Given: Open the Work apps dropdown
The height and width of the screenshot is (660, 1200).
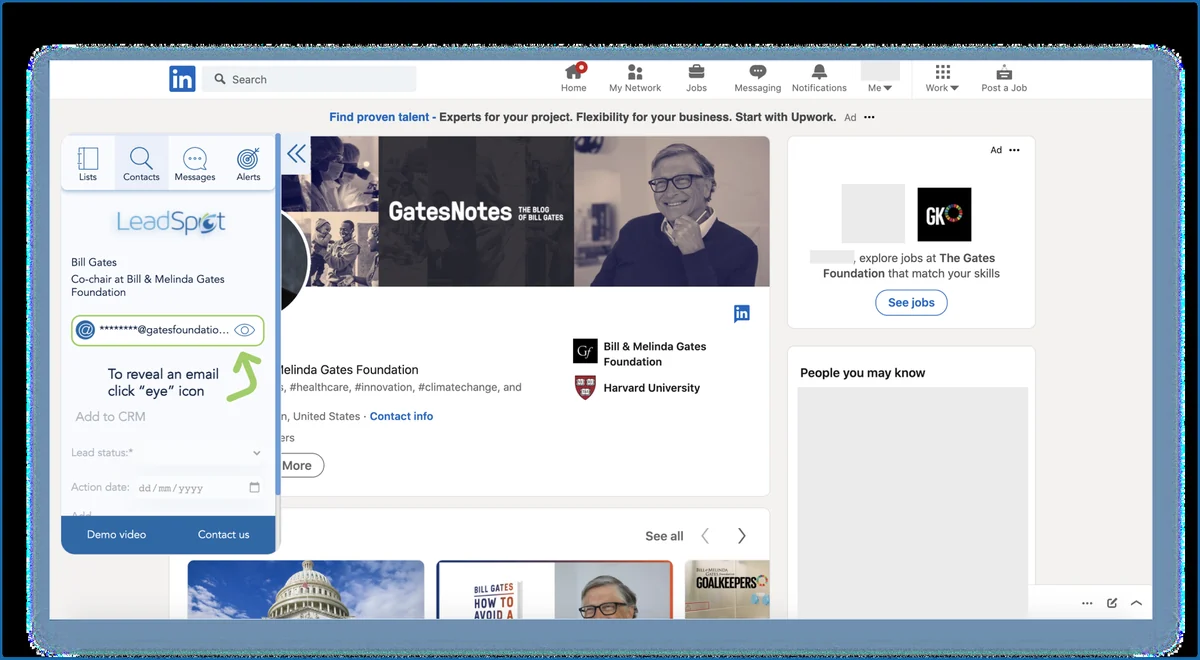Looking at the screenshot, I should click(942, 78).
